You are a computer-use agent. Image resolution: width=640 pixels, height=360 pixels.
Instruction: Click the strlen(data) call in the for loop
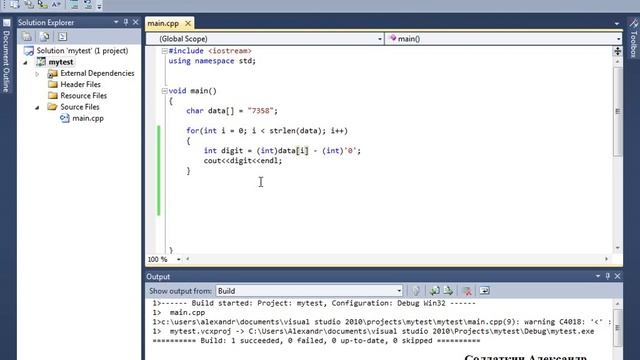coord(295,131)
